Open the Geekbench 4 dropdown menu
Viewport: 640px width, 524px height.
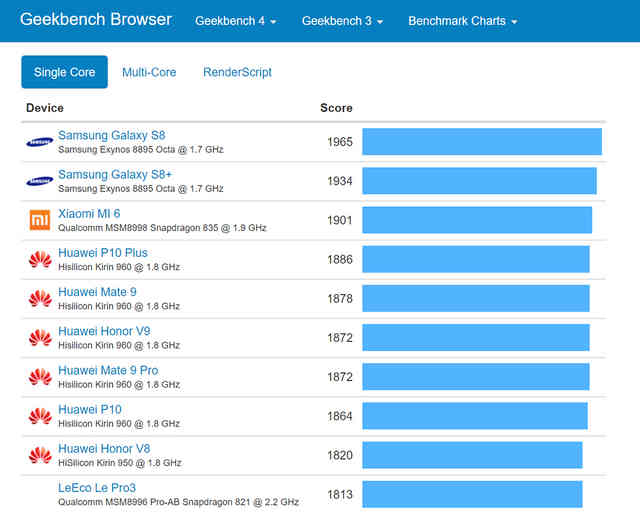coord(236,21)
